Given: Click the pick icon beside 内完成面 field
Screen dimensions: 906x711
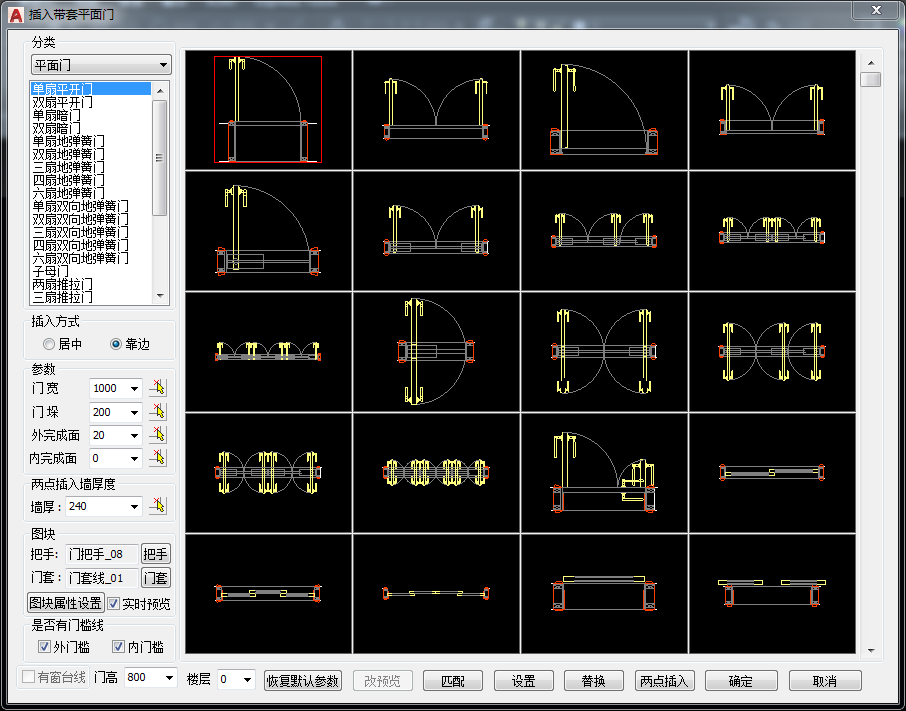Looking at the screenshot, I should pos(157,457).
